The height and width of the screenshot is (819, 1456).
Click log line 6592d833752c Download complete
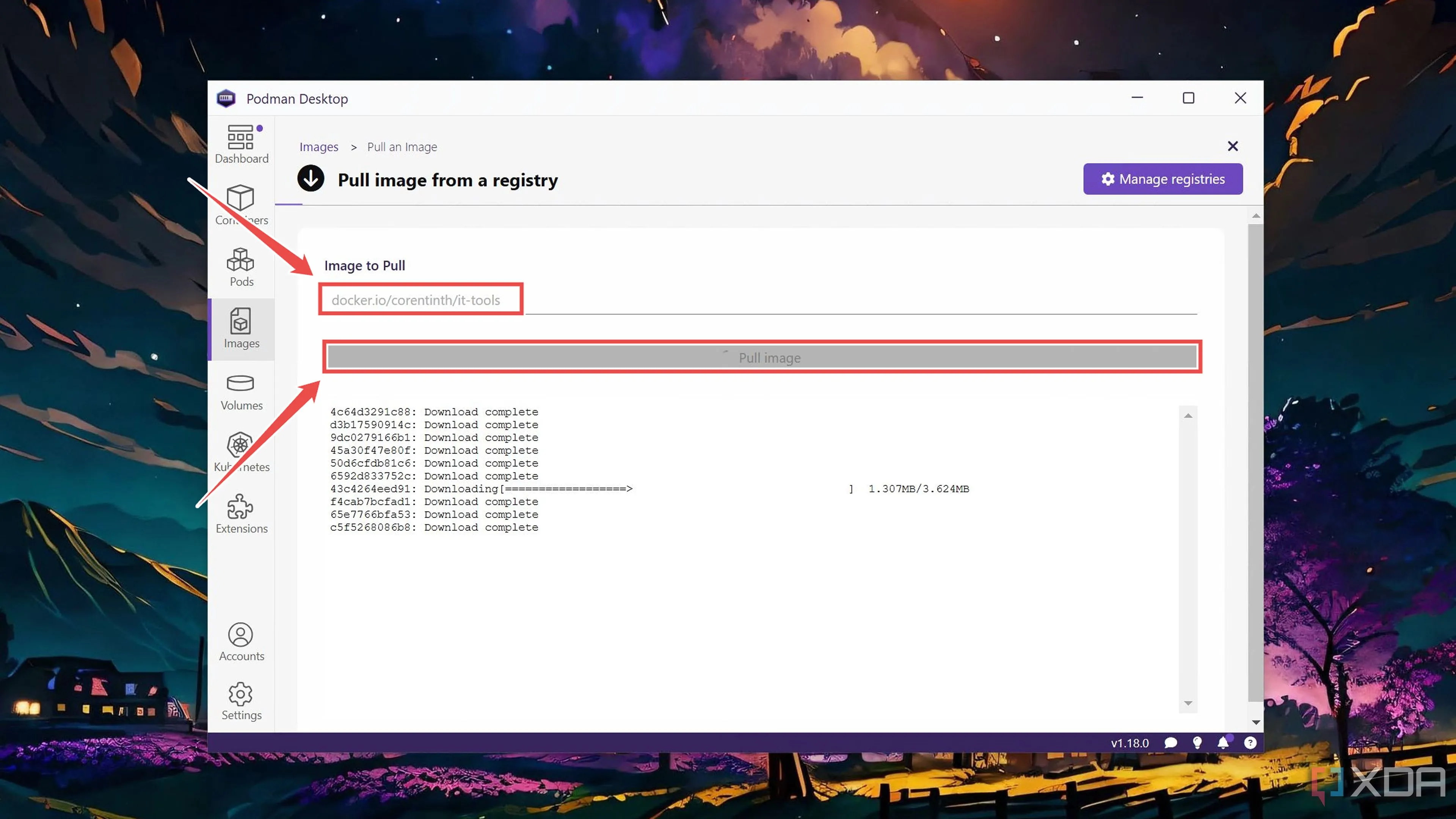tap(434, 477)
